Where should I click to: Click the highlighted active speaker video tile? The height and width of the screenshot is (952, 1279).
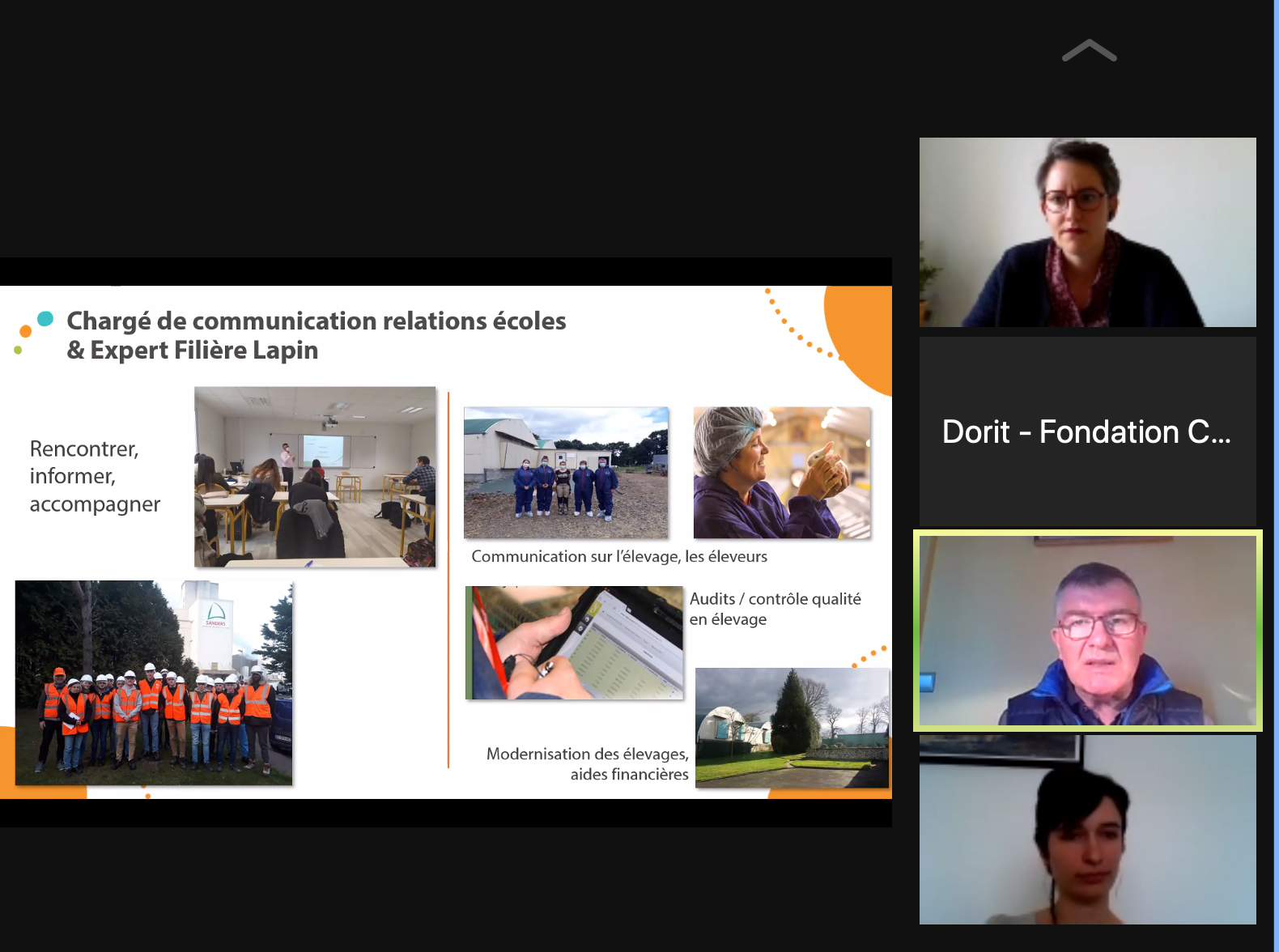tap(1087, 631)
